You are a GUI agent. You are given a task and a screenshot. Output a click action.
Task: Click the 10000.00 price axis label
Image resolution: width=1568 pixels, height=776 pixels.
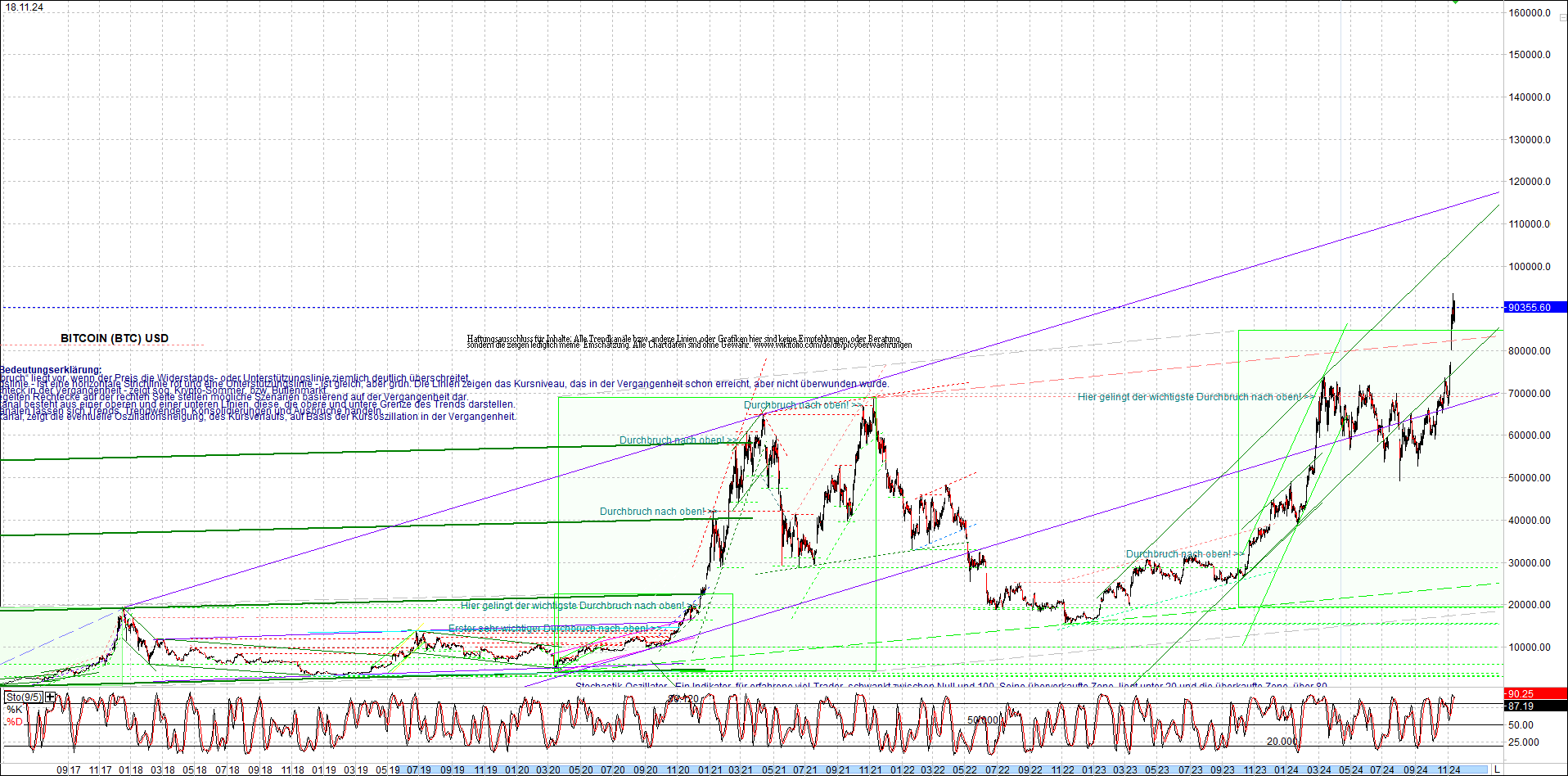1530,647
